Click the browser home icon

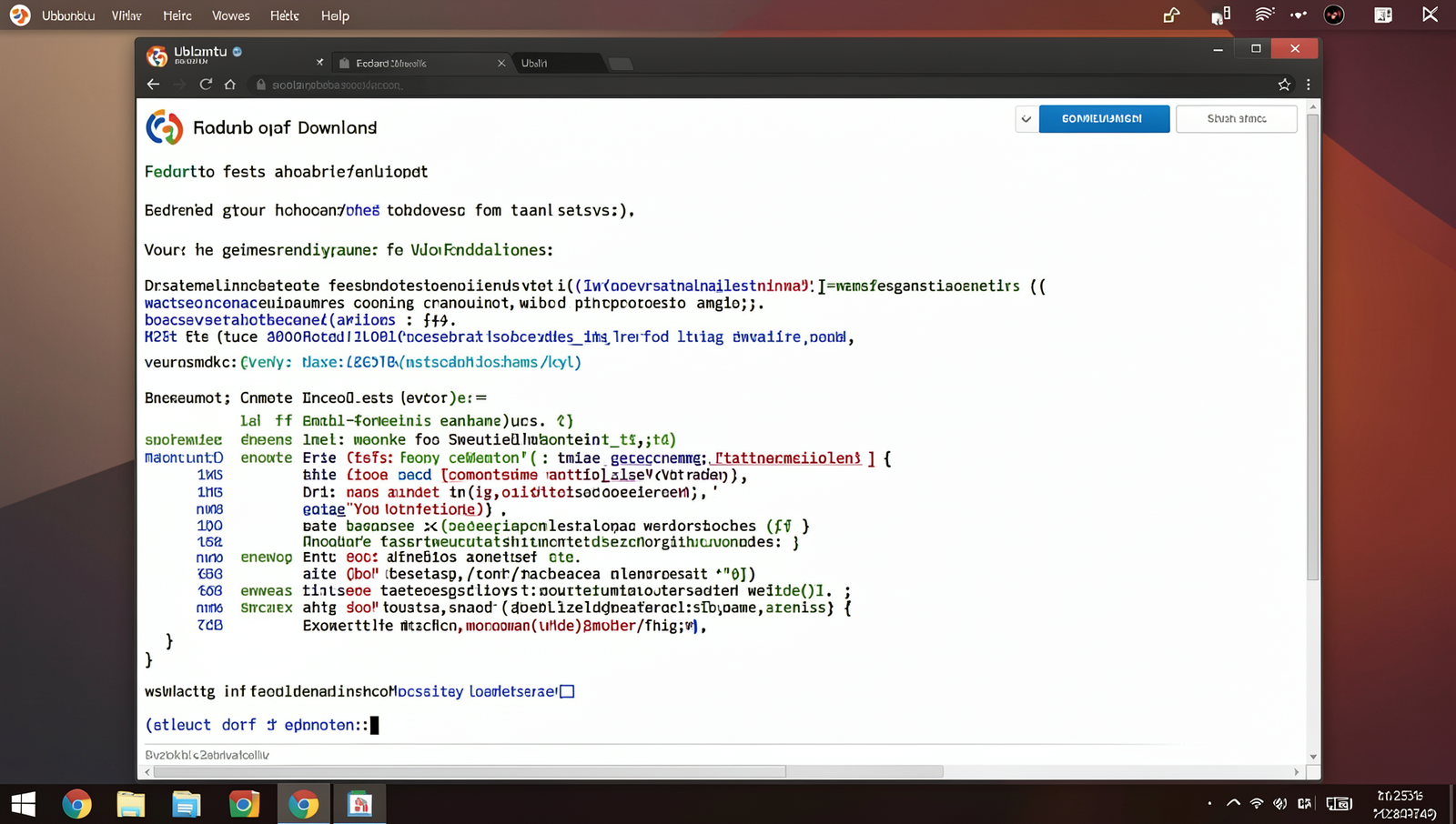click(x=230, y=85)
